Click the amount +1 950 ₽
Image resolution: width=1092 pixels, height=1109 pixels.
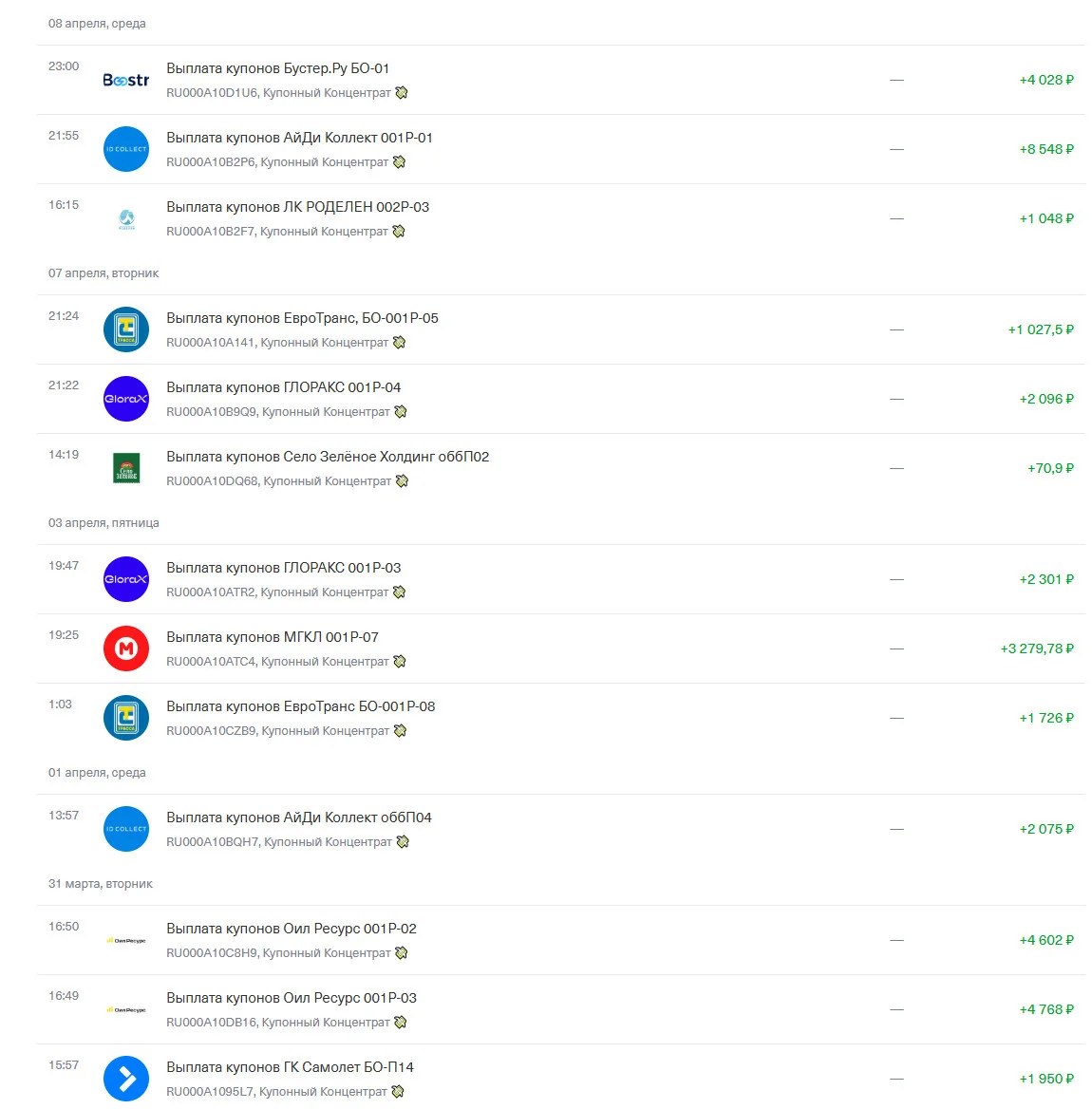[1046, 1079]
